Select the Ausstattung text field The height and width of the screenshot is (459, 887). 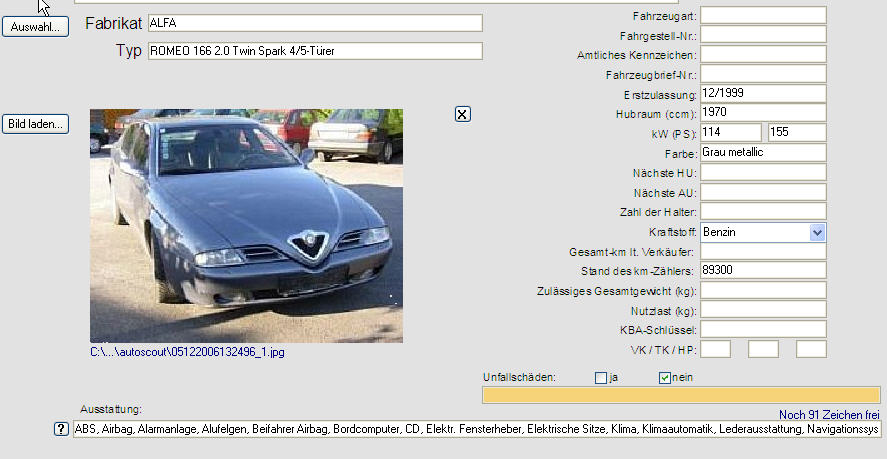coord(477,429)
